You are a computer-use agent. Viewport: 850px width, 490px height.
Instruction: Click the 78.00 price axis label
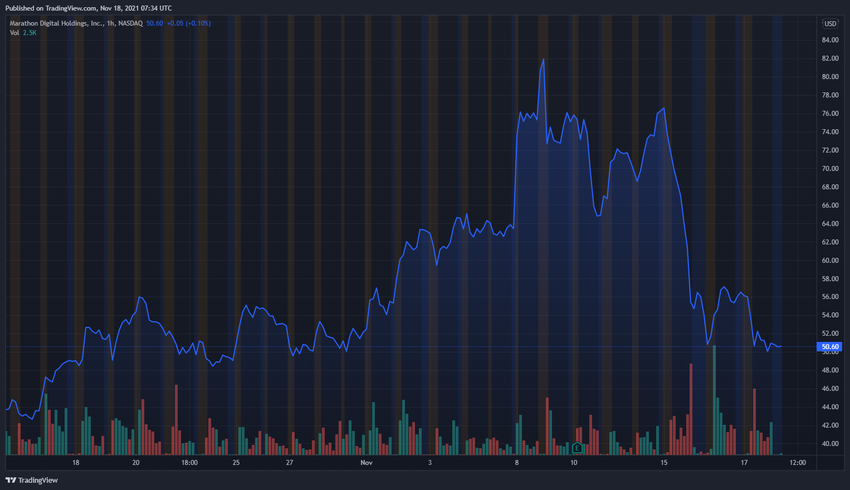click(x=830, y=95)
